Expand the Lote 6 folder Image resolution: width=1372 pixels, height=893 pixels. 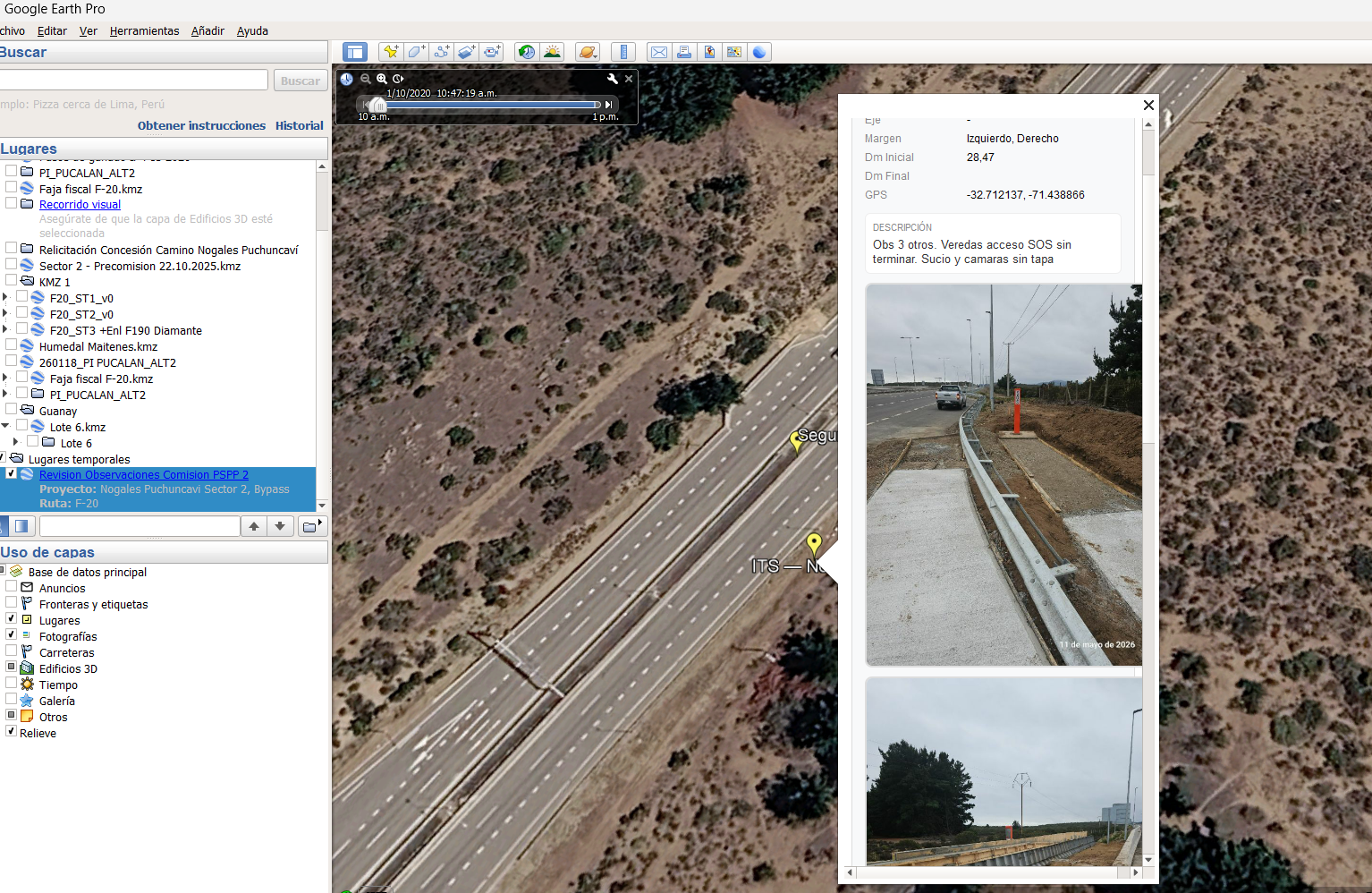(16, 441)
